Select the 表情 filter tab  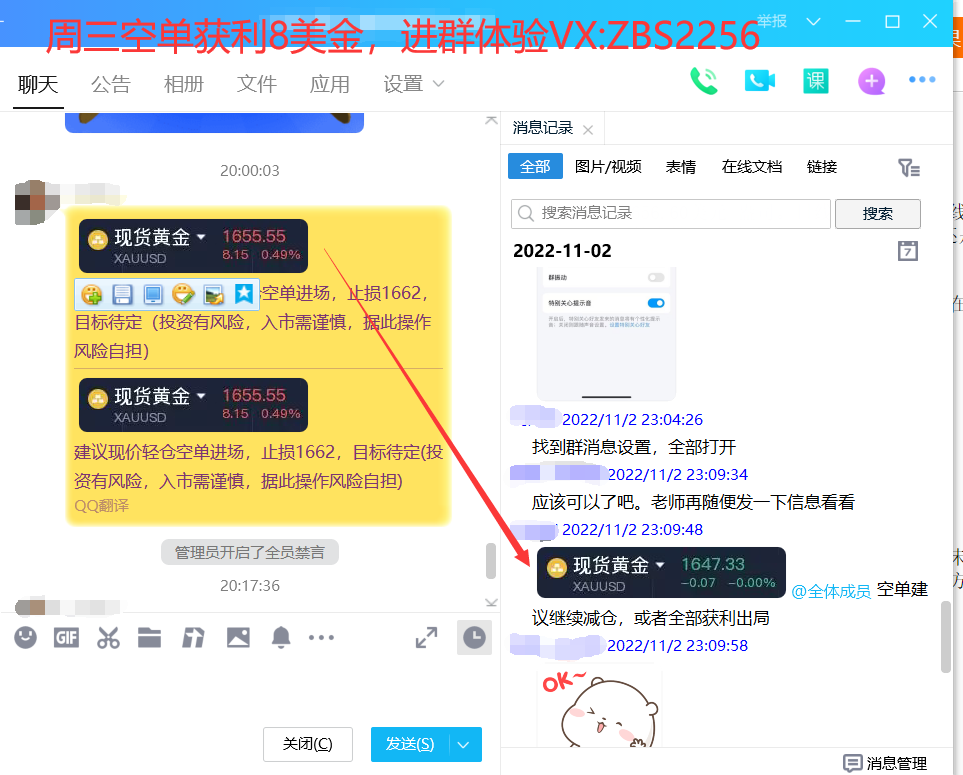coord(680,166)
